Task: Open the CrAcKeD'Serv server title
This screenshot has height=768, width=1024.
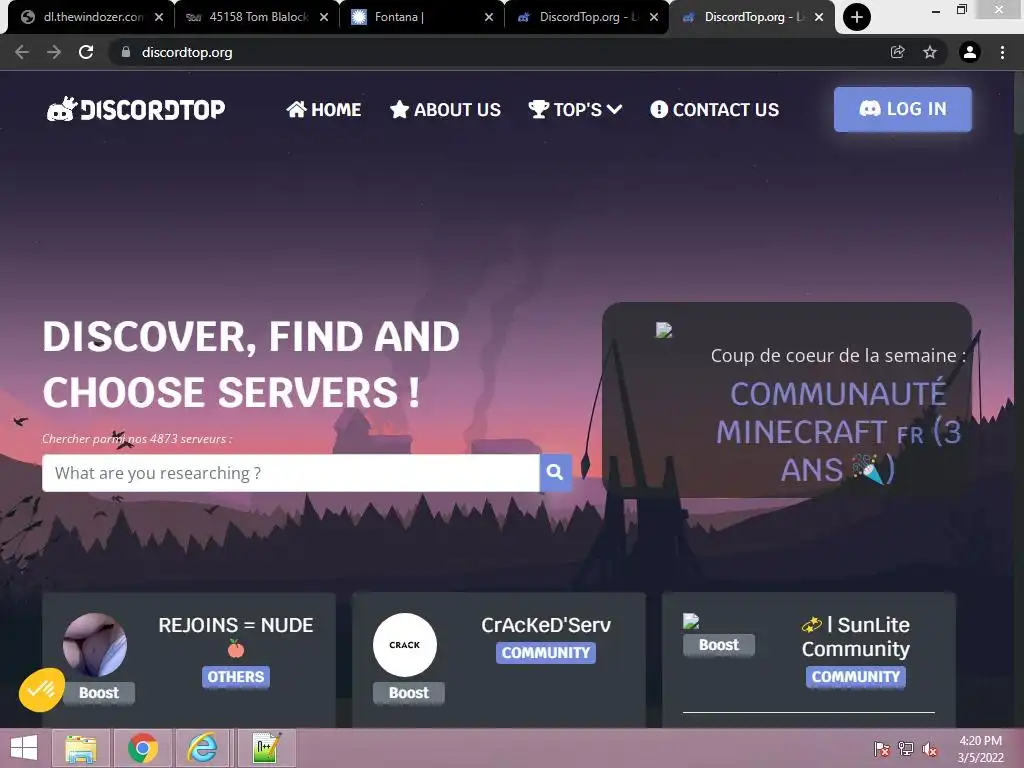Action: [546, 625]
